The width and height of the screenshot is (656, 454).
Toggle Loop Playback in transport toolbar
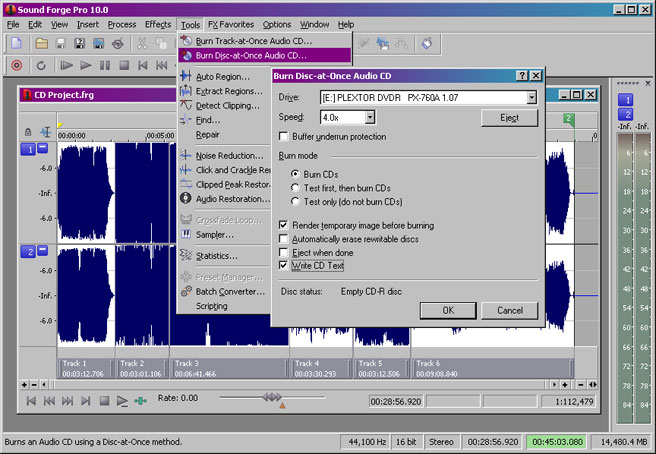pyautogui.click(x=41, y=65)
